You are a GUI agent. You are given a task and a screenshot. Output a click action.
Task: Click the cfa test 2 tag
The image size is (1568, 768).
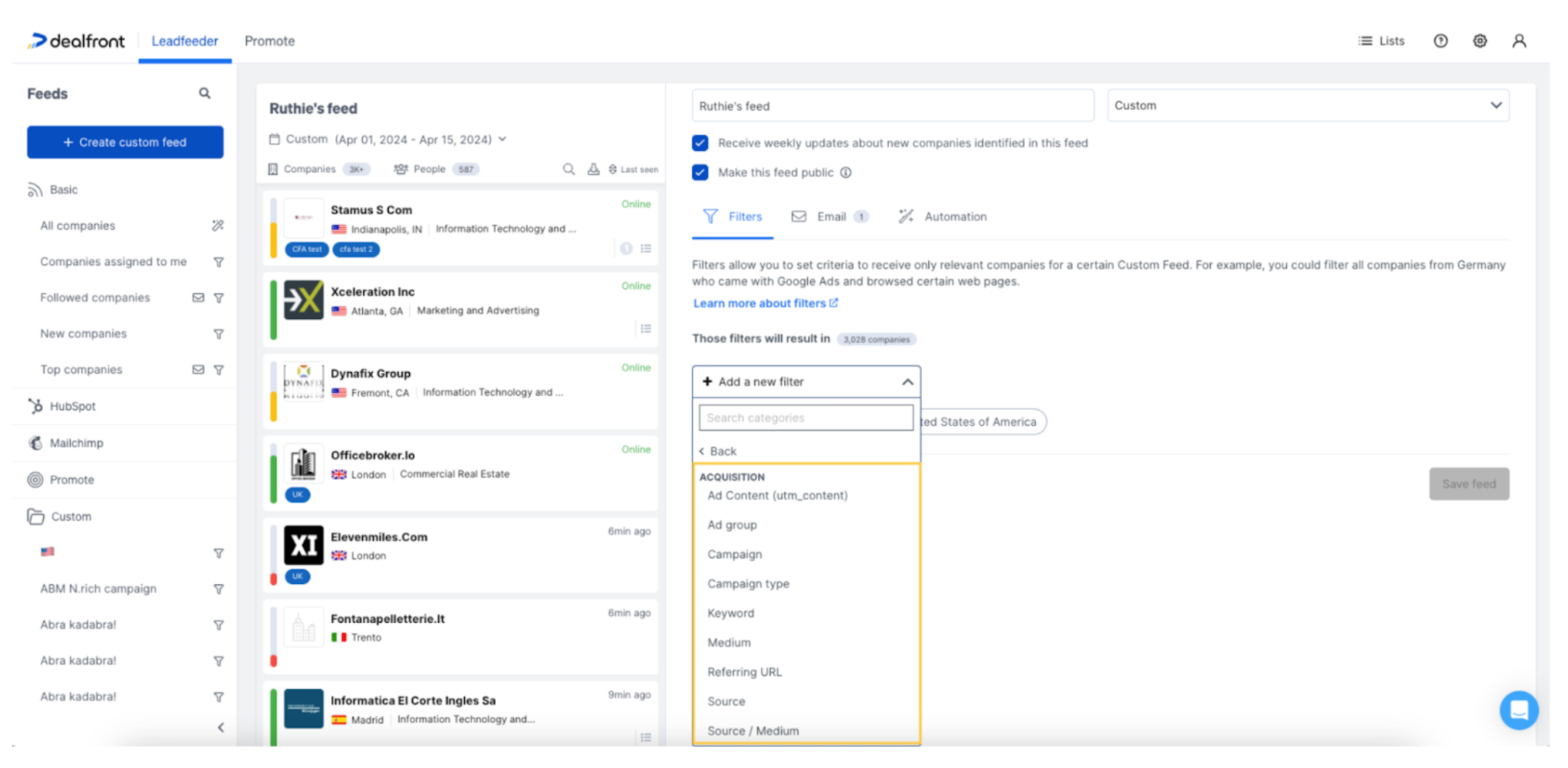pyautogui.click(x=356, y=249)
